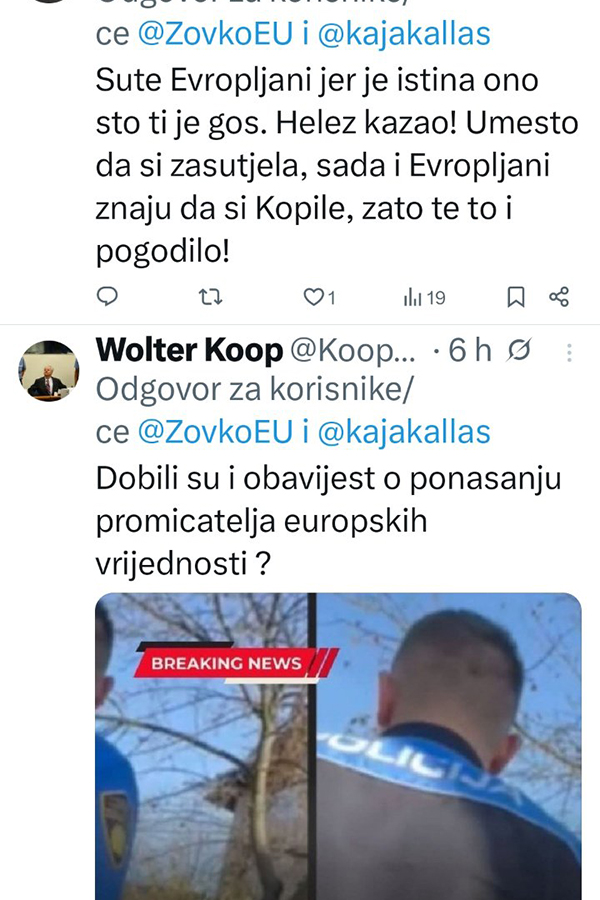The image size is (600, 900).
Task: Tap the Grok slash icon beside 6 h
Action: tap(518, 350)
